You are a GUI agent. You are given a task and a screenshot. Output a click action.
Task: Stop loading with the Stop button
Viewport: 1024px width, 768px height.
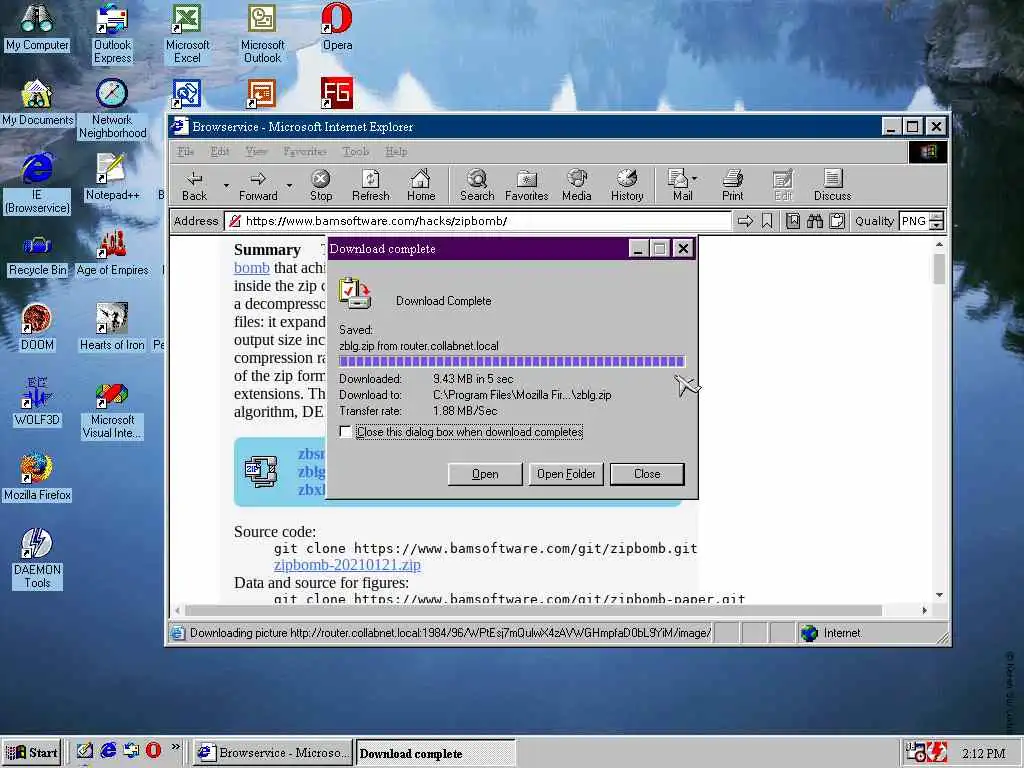point(321,185)
